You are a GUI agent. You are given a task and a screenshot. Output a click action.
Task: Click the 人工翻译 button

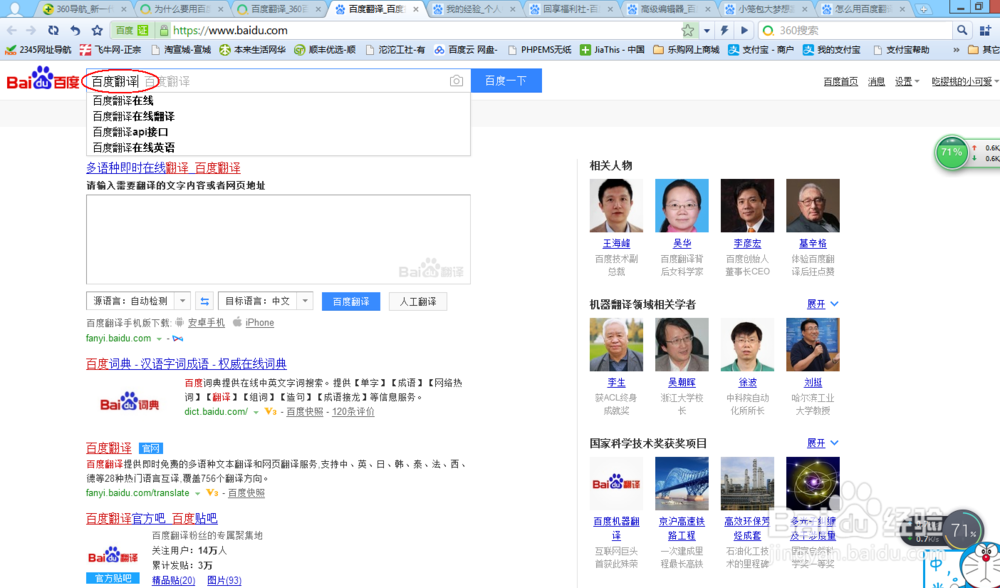pyautogui.click(x=418, y=301)
